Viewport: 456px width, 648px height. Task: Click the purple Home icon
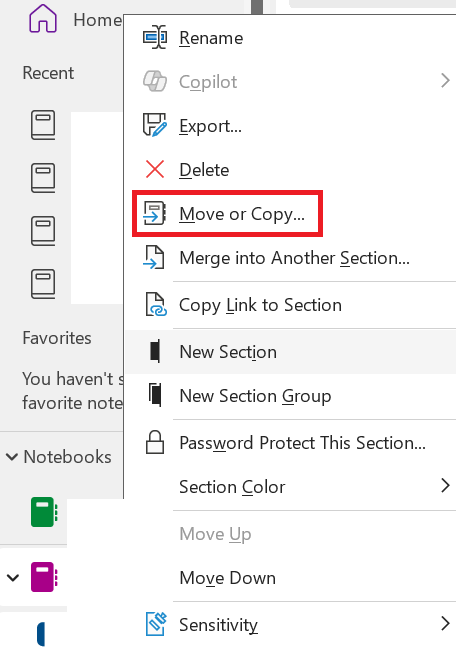[x=43, y=19]
